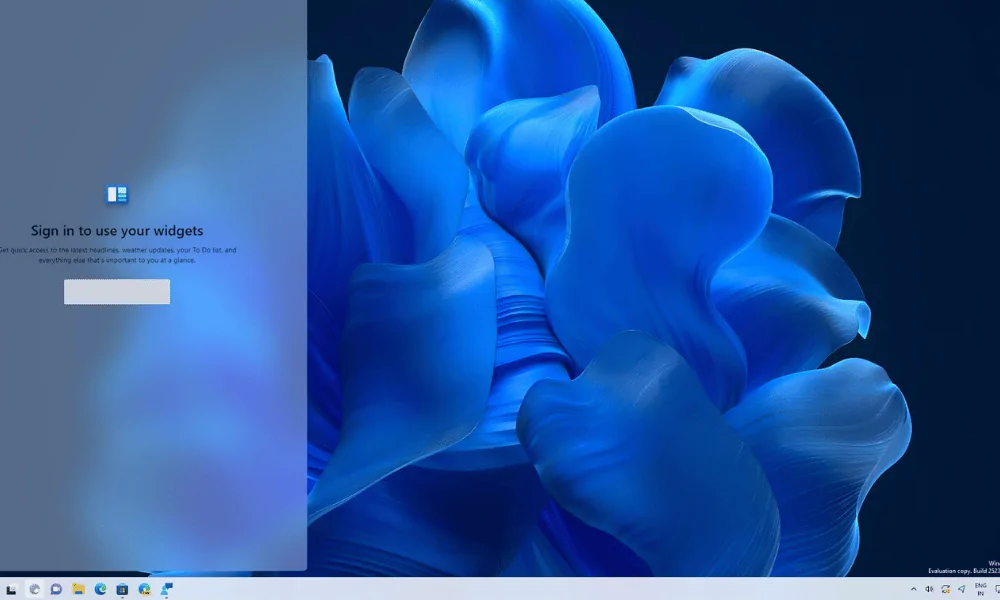1000x600 pixels.
Task: Click the 'Get quick access to the latest headlines' text
Action: [57, 250]
